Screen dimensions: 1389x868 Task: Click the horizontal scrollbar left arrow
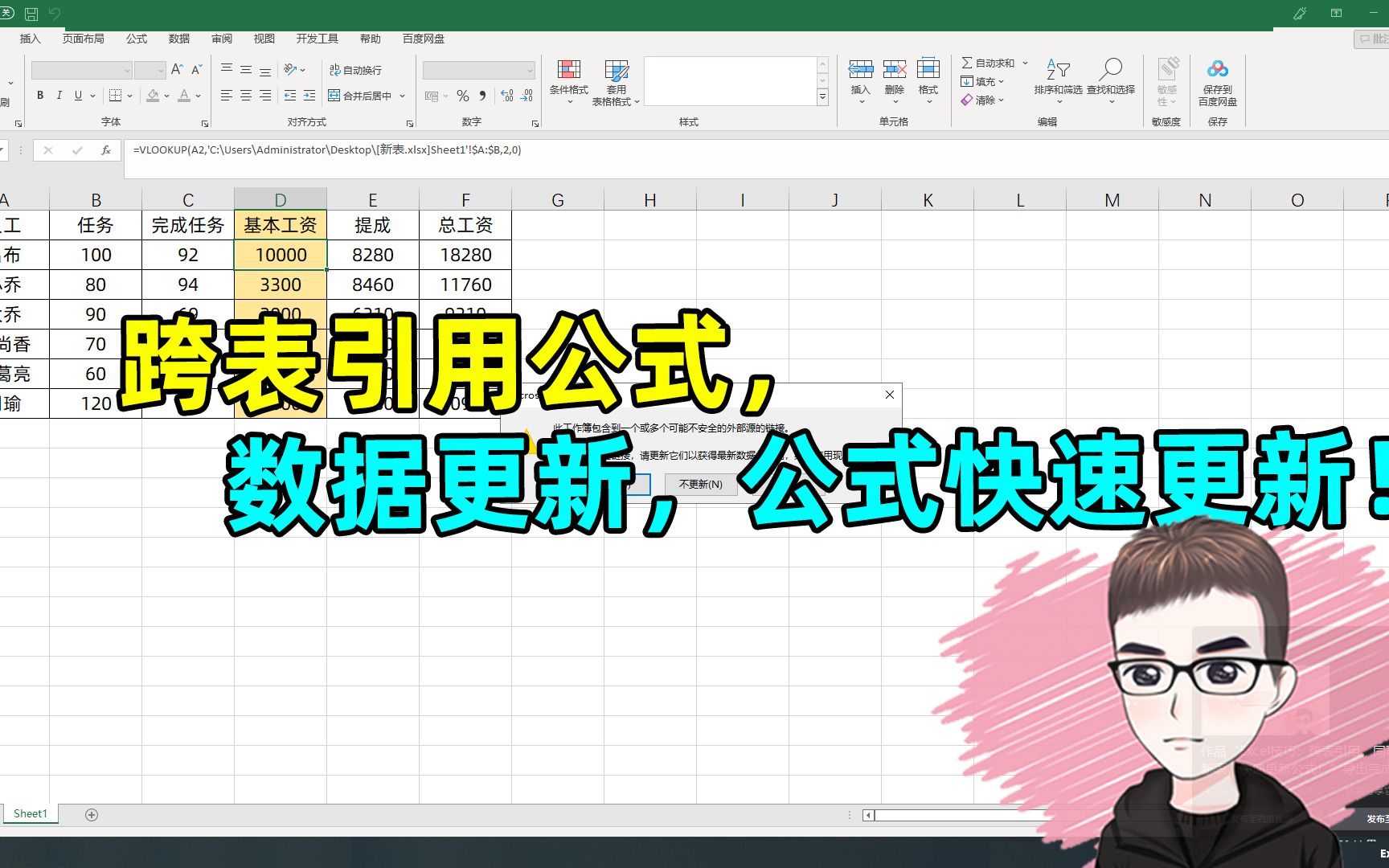[868, 815]
